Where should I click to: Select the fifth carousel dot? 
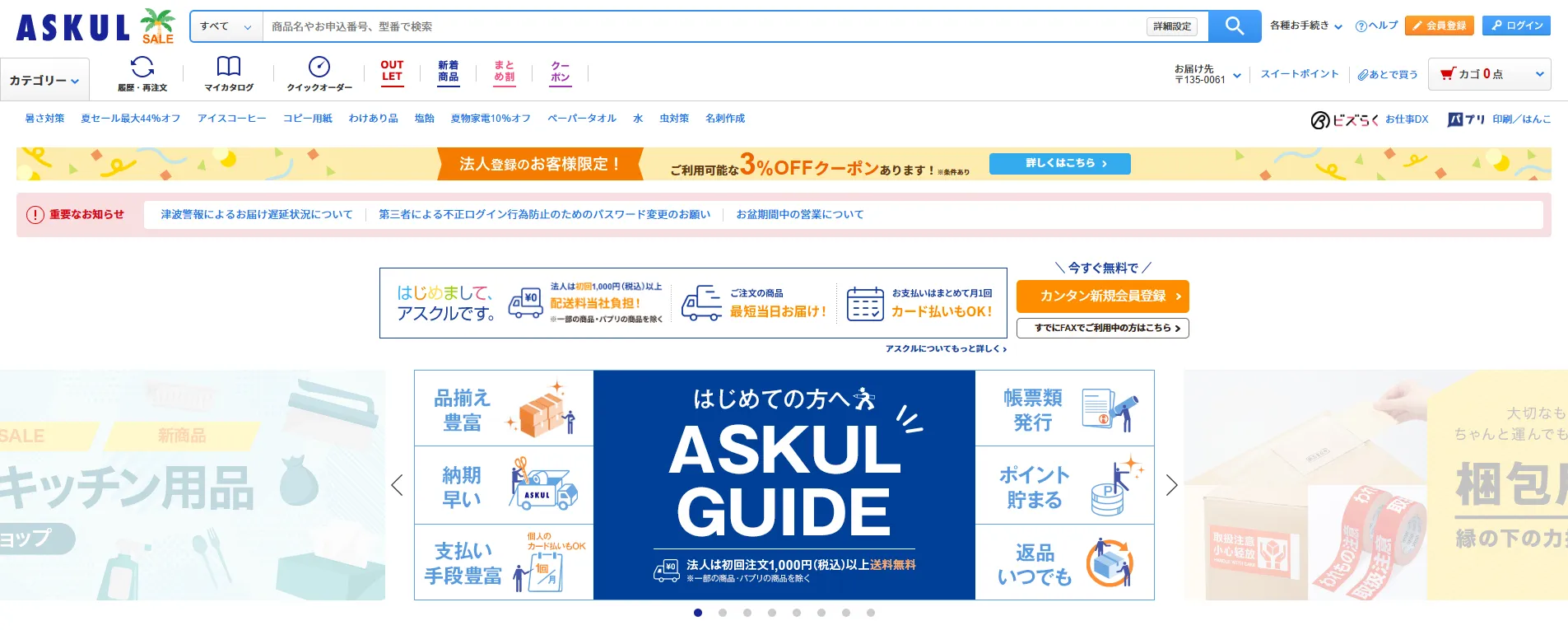coord(797,613)
